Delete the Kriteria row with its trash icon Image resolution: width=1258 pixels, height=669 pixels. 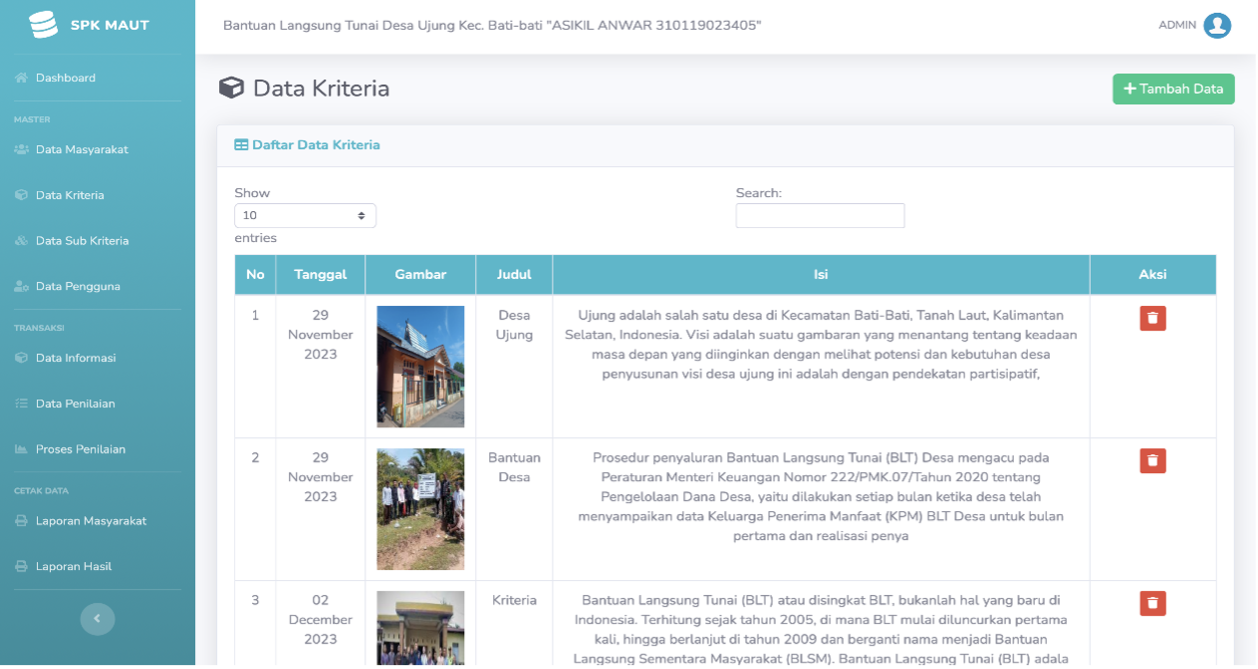pos(1153,603)
